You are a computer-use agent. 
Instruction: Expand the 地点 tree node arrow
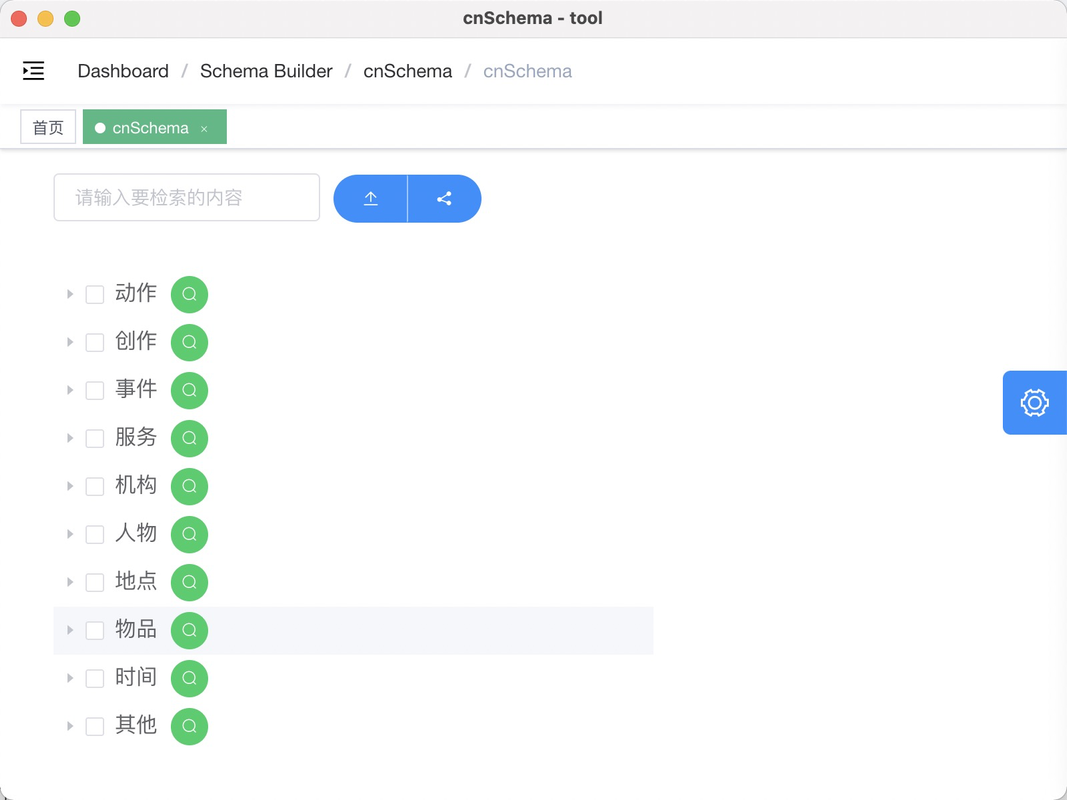coord(69,582)
